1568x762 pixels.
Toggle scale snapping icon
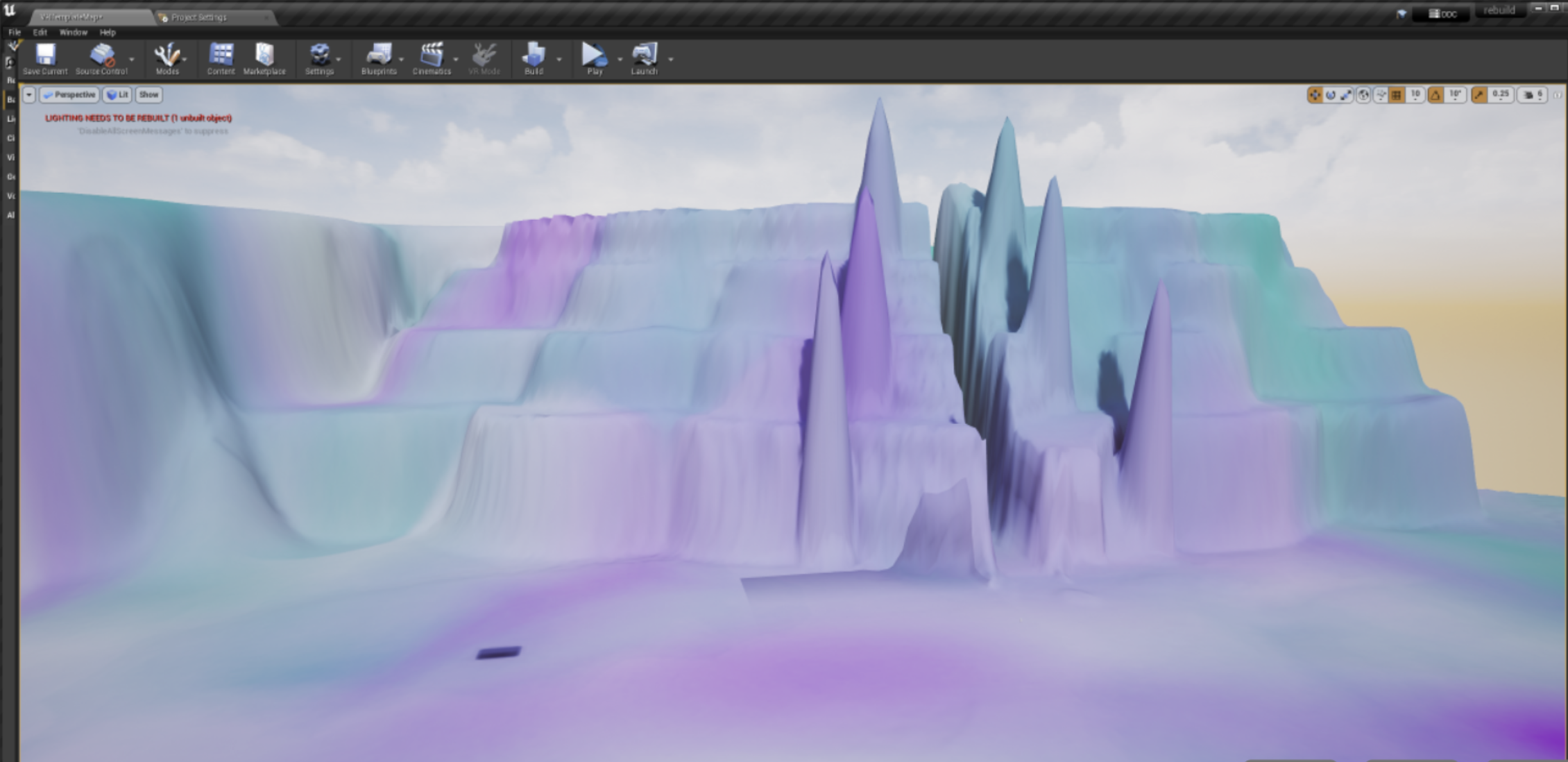coord(1478,95)
